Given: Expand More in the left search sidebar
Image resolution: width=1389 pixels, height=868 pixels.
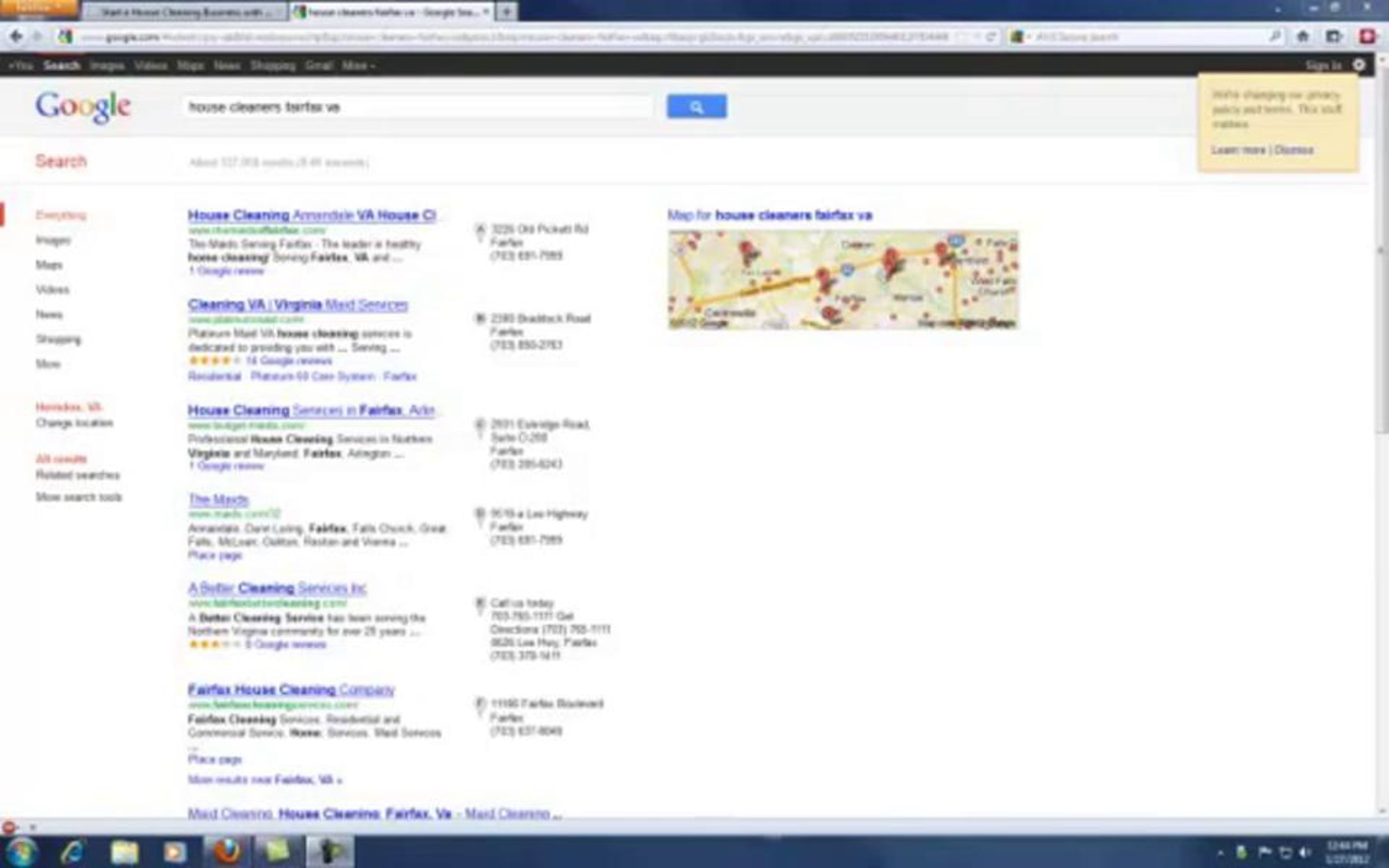Looking at the screenshot, I should click(x=48, y=364).
